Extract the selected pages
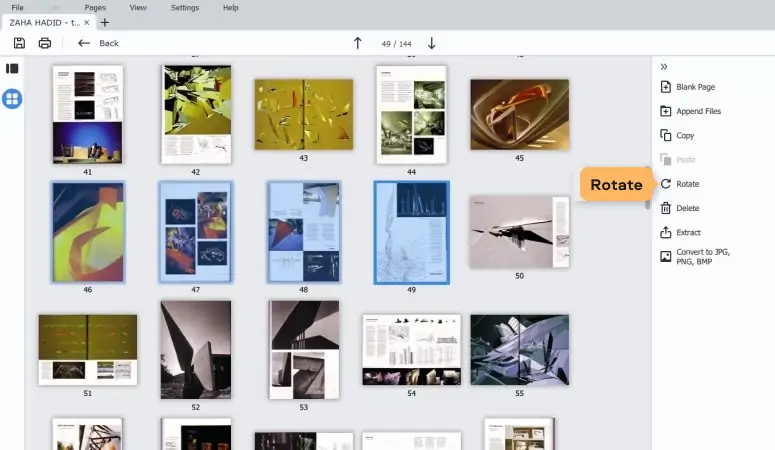Image resolution: width=775 pixels, height=450 pixels. (x=680, y=232)
